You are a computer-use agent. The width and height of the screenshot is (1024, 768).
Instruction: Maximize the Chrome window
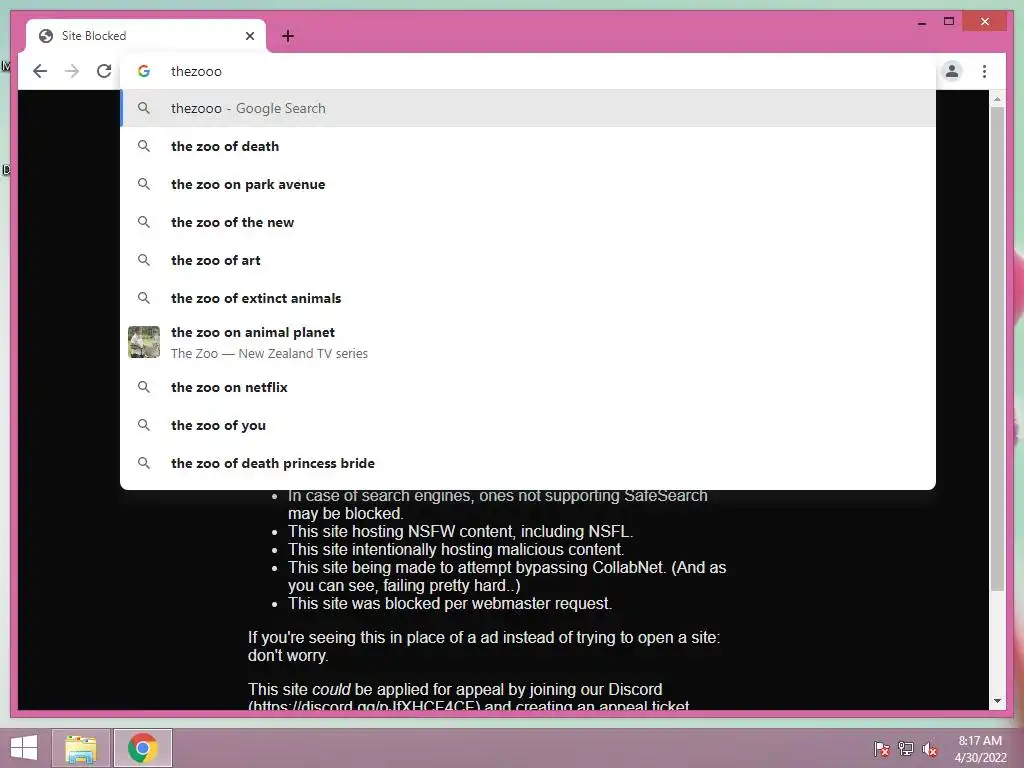tap(949, 22)
